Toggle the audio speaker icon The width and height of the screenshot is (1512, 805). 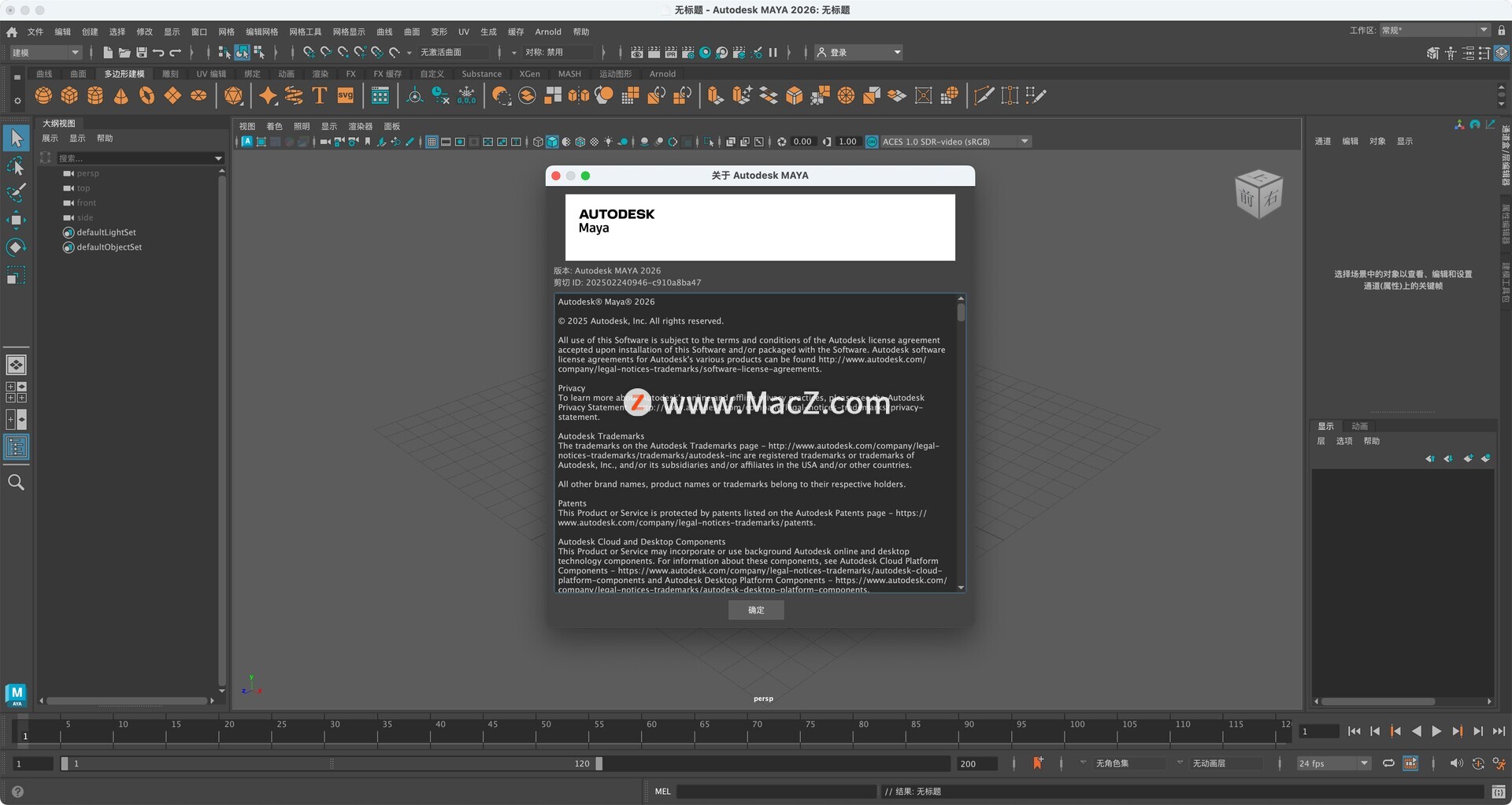[x=1456, y=763]
